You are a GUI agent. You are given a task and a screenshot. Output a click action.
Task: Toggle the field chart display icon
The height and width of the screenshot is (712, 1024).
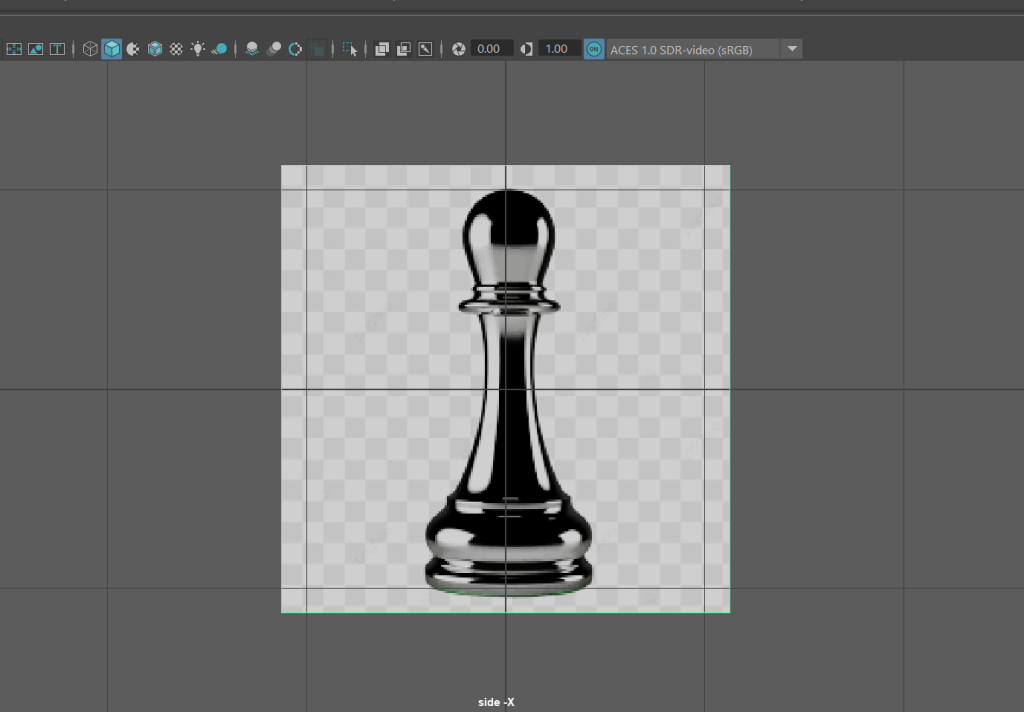[14, 49]
